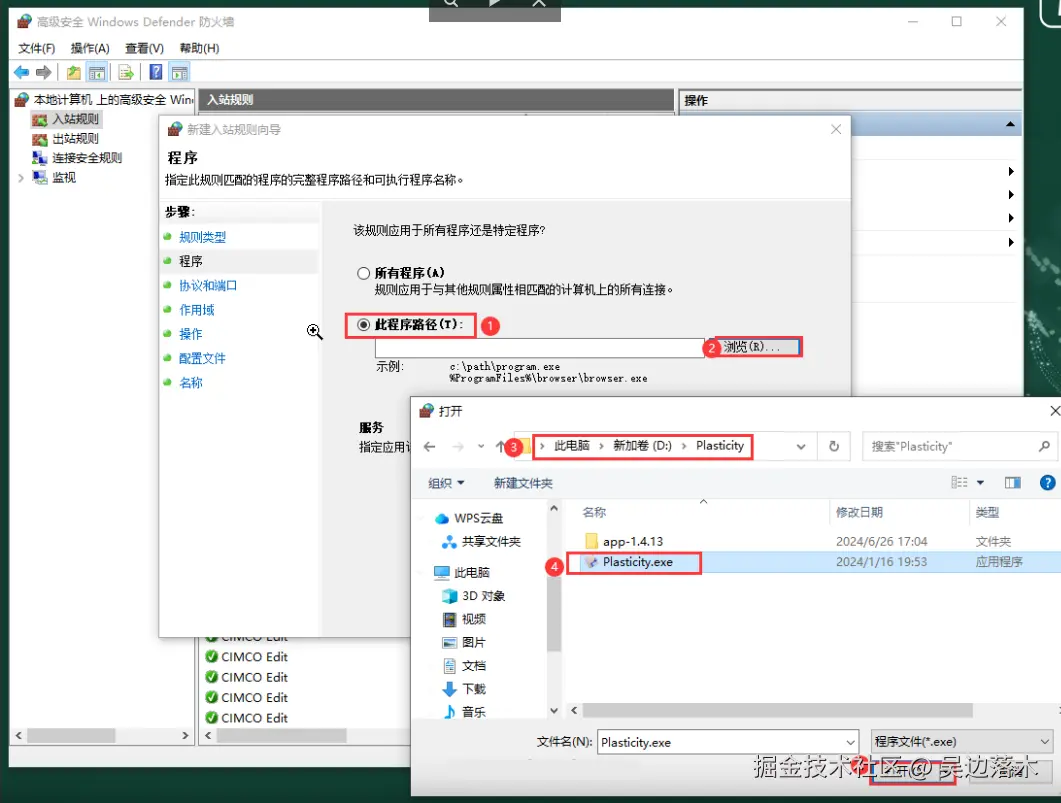Screen dimensions: 1061x803
Task: Click the 新建文件夹 button
Action: click(x=523, y=483)
